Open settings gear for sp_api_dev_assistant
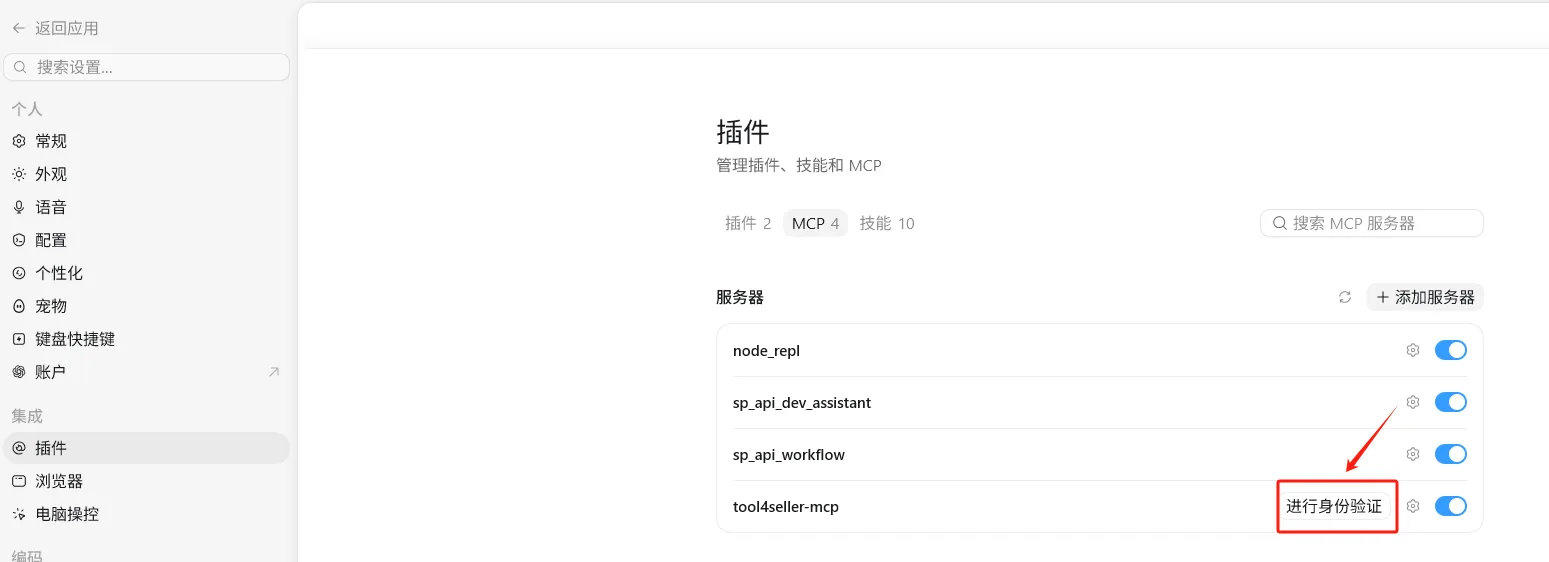This screenshot has height=562, width=1549. 1413,402
